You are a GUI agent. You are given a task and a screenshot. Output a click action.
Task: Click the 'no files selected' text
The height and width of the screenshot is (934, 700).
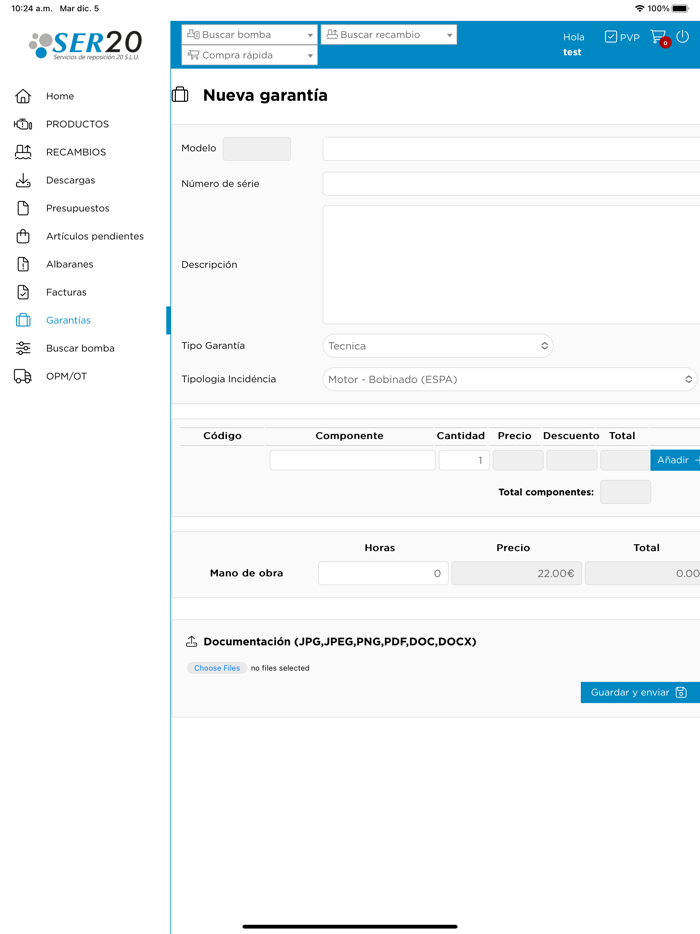(x=280, y=668)
